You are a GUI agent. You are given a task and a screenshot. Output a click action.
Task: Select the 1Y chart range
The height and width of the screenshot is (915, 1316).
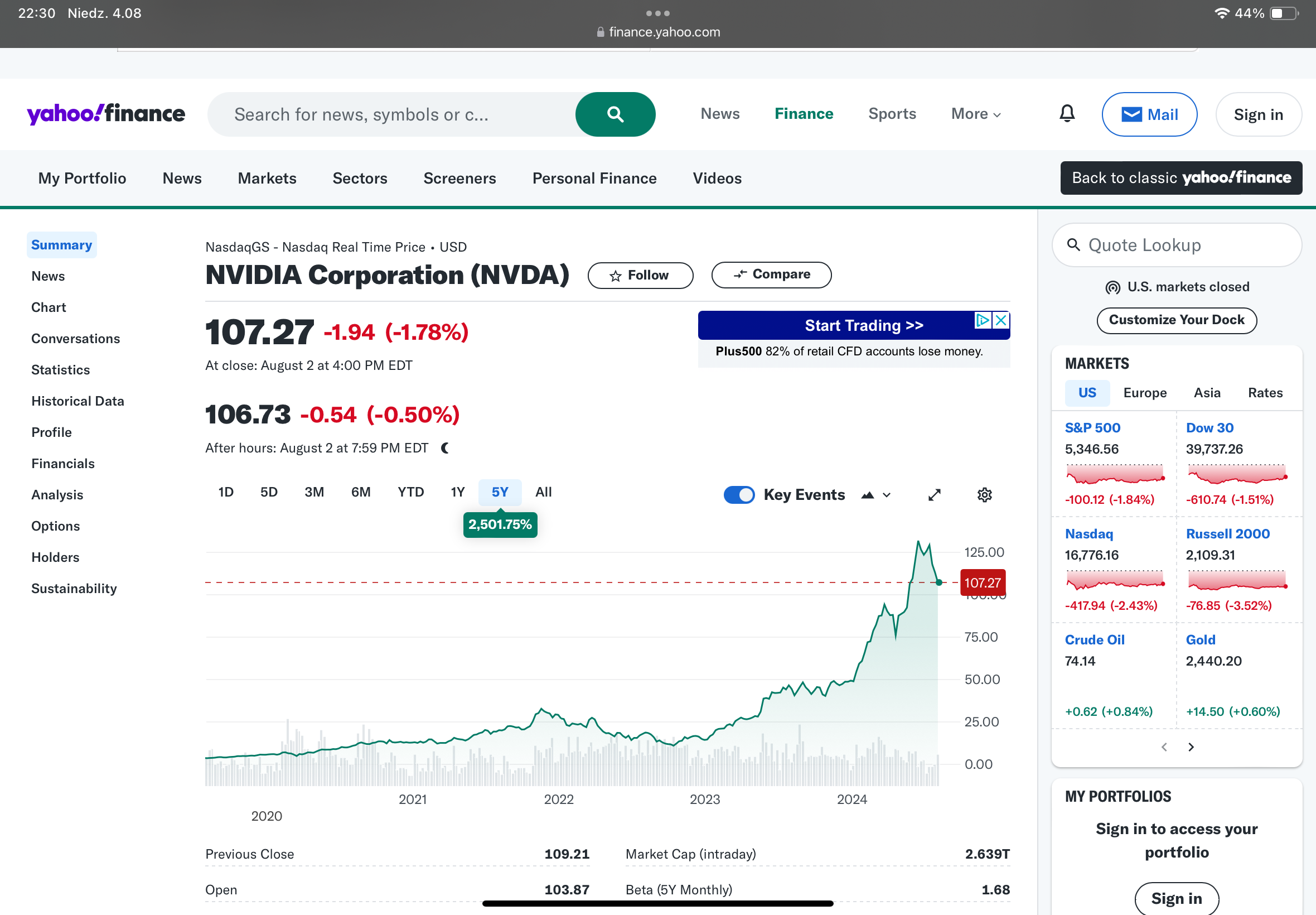[457, 492]
